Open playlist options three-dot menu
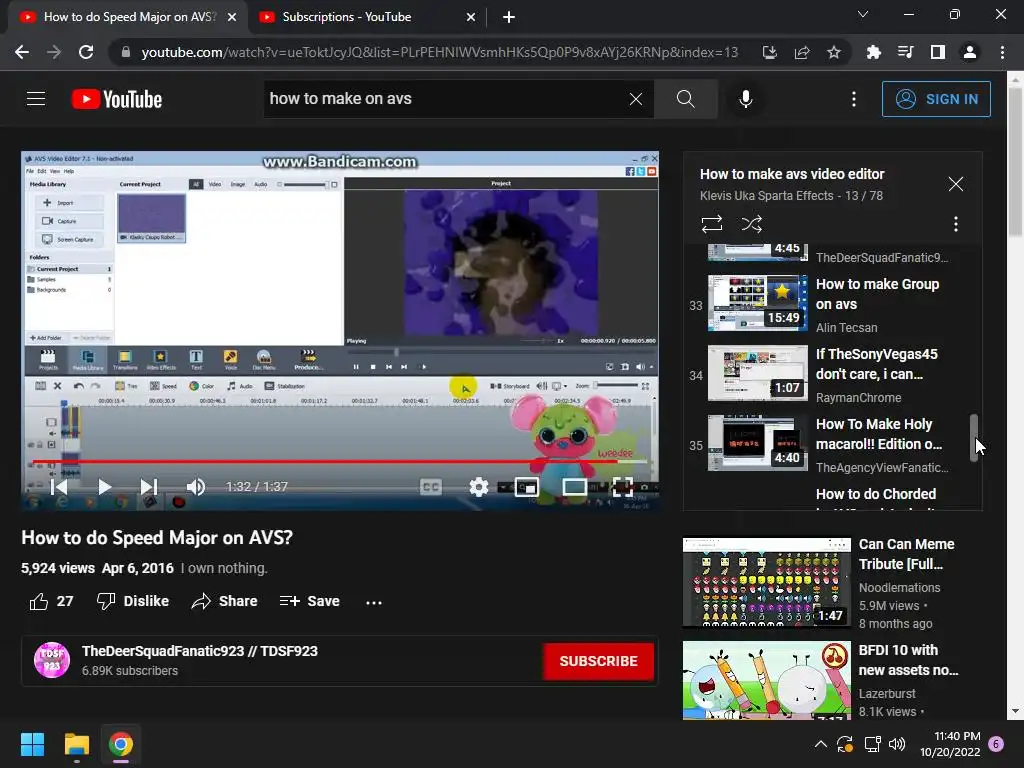The height and width of the screenshot is (768, 1024). pos(955,224)
